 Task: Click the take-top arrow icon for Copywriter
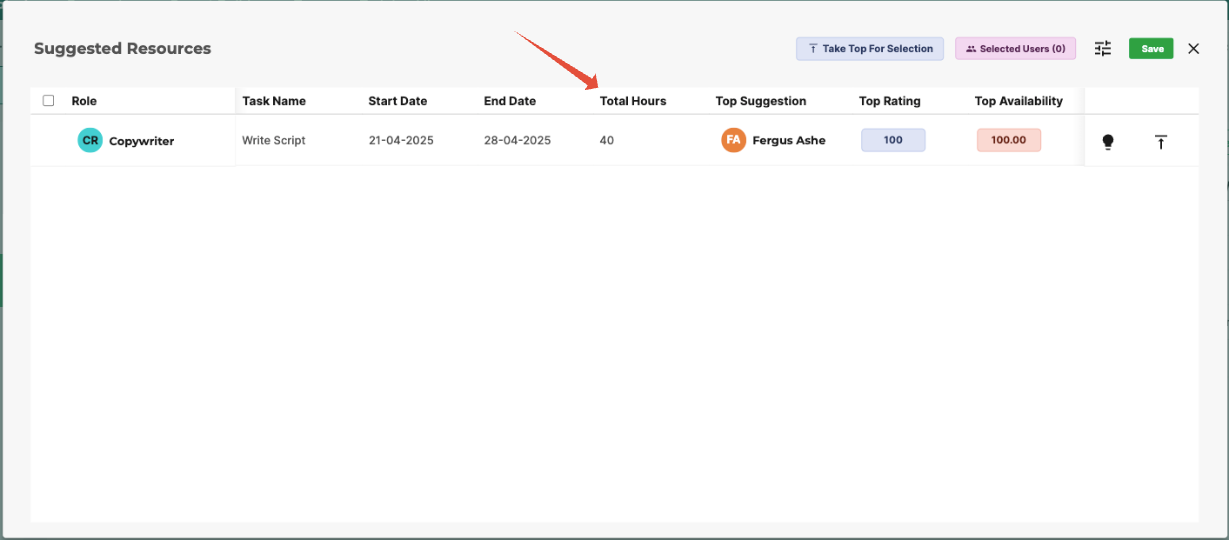pyautogui.click(x=1161, y=142)
